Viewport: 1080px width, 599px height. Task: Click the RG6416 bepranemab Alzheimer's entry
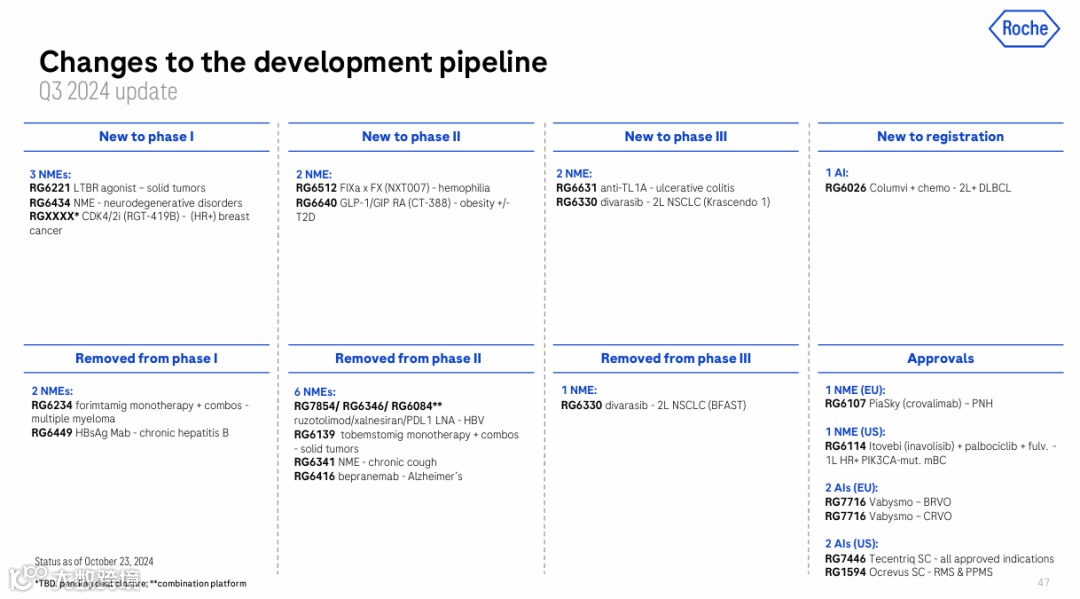tap(378, 476)
